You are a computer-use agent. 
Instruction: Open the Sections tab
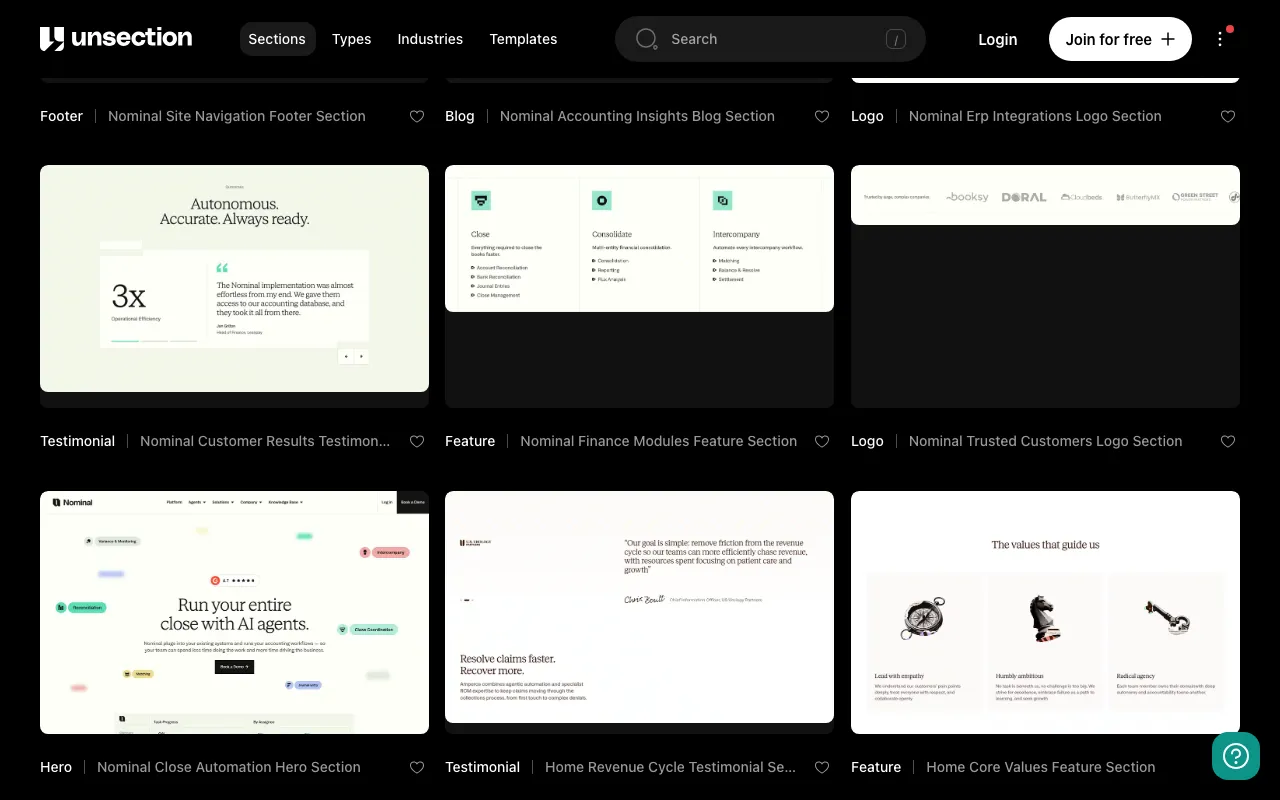click(277, 39)
